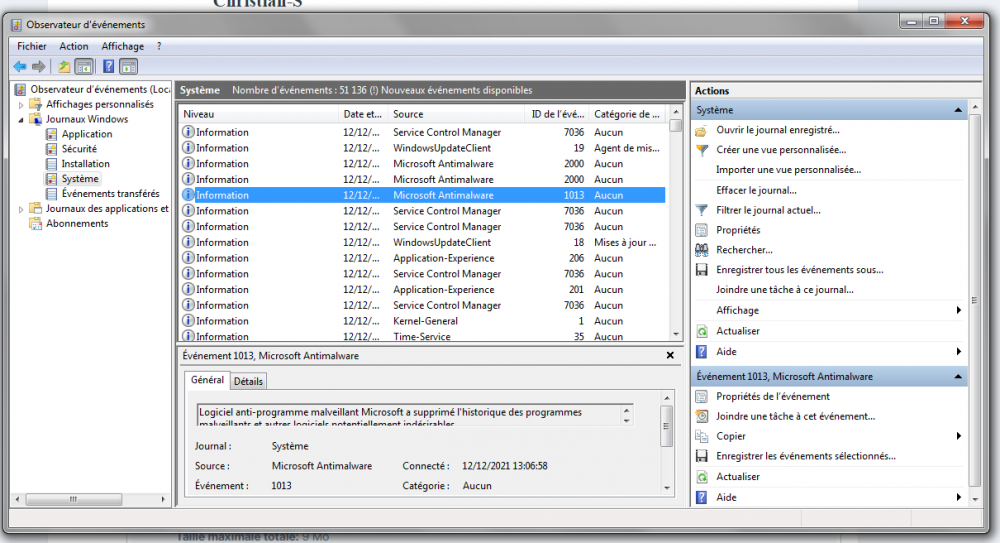Toggle the console tree toolbar icon
Viewport: 1000px width, 543px height.
pos(85,67)
